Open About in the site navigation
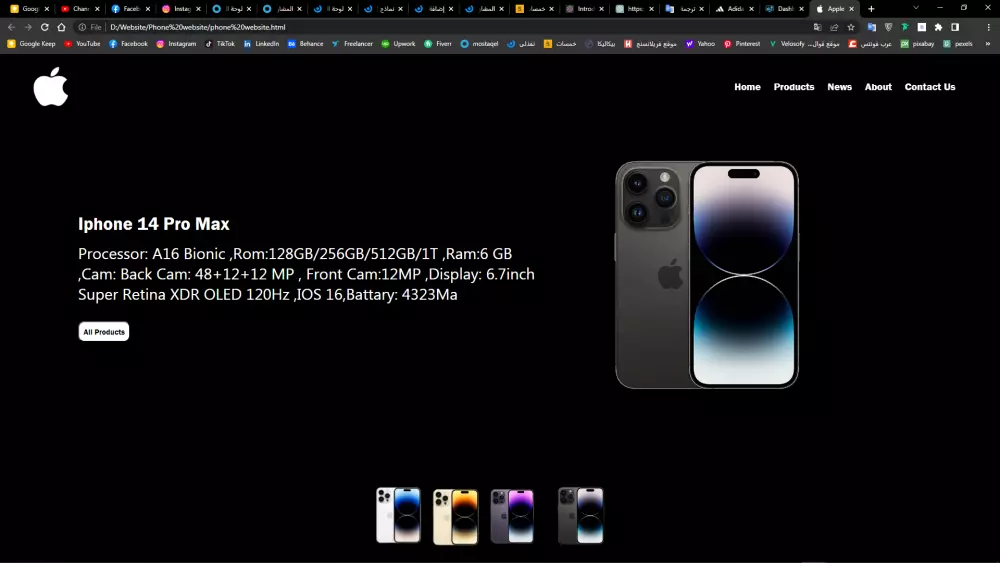Image resolution: width=1000 pixels, height=563 pixels. [878, 87]
